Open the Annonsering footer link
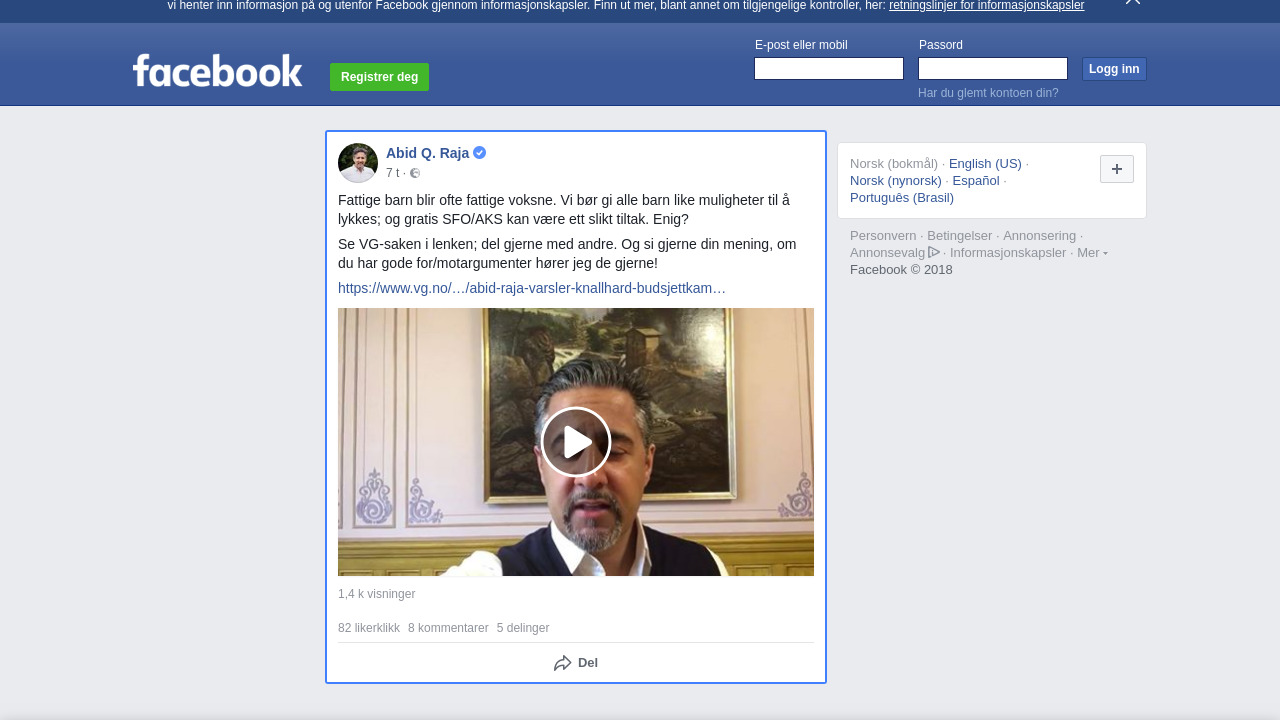The image size is (1280, 720). [x=1040, y=236]
